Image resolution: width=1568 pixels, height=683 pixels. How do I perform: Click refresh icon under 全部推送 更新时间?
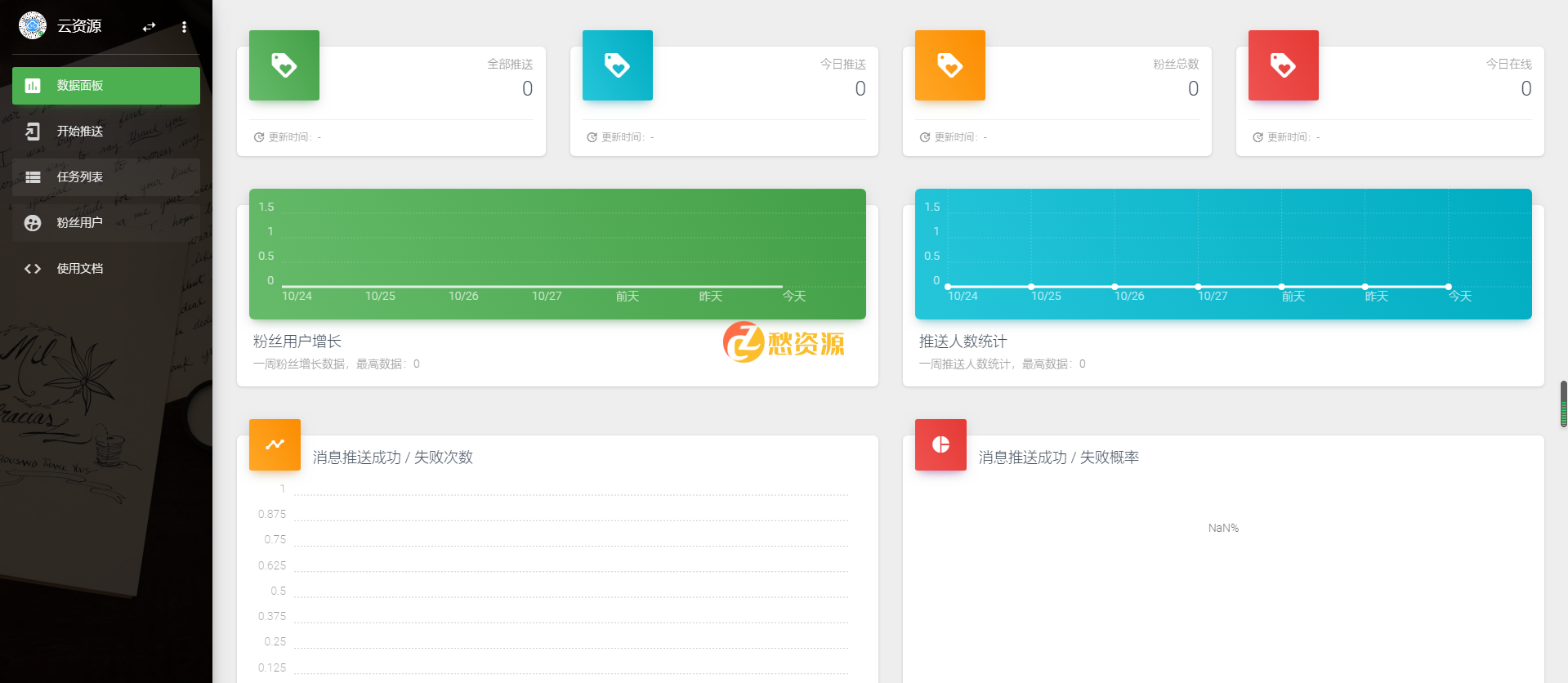(259, 137)
